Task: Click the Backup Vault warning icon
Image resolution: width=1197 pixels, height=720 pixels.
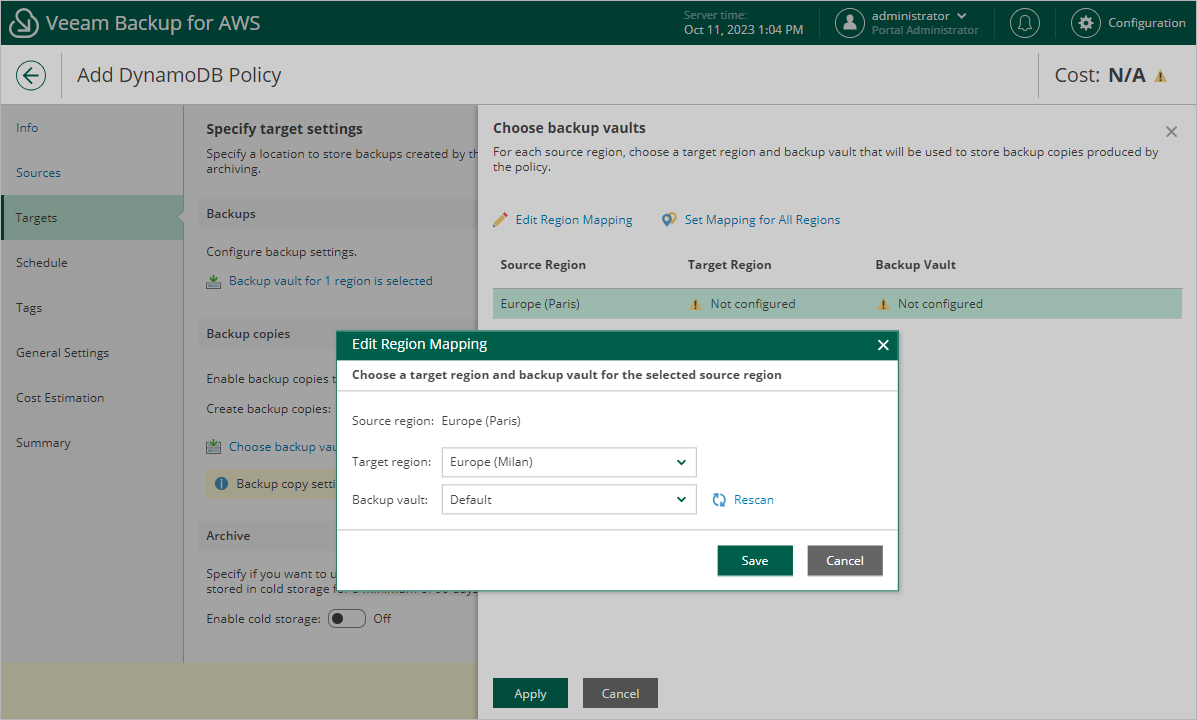Action: (x=883, y=304)
